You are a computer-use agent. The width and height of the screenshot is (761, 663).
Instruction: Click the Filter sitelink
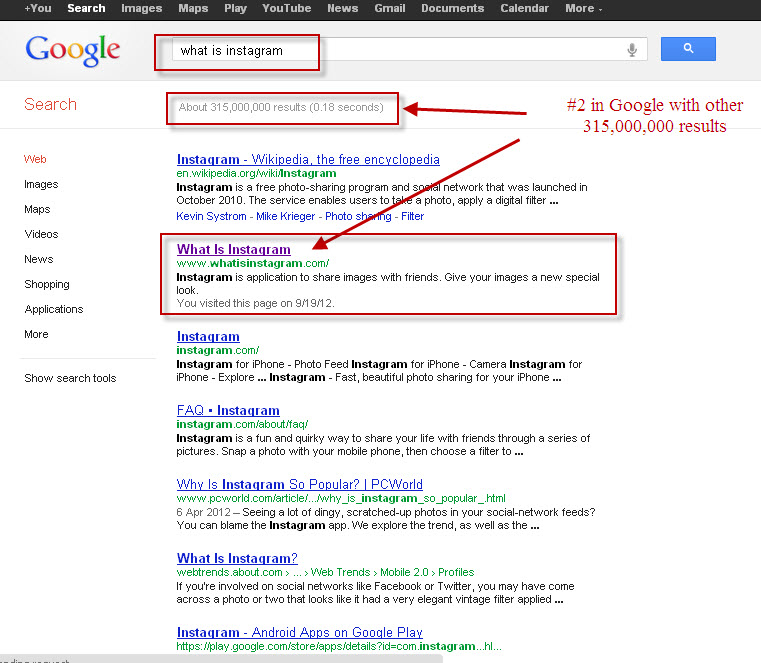click(413, 216)
